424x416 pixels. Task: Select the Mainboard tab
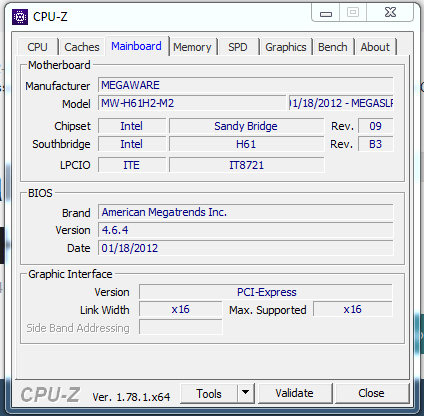(x=136, y=46)
